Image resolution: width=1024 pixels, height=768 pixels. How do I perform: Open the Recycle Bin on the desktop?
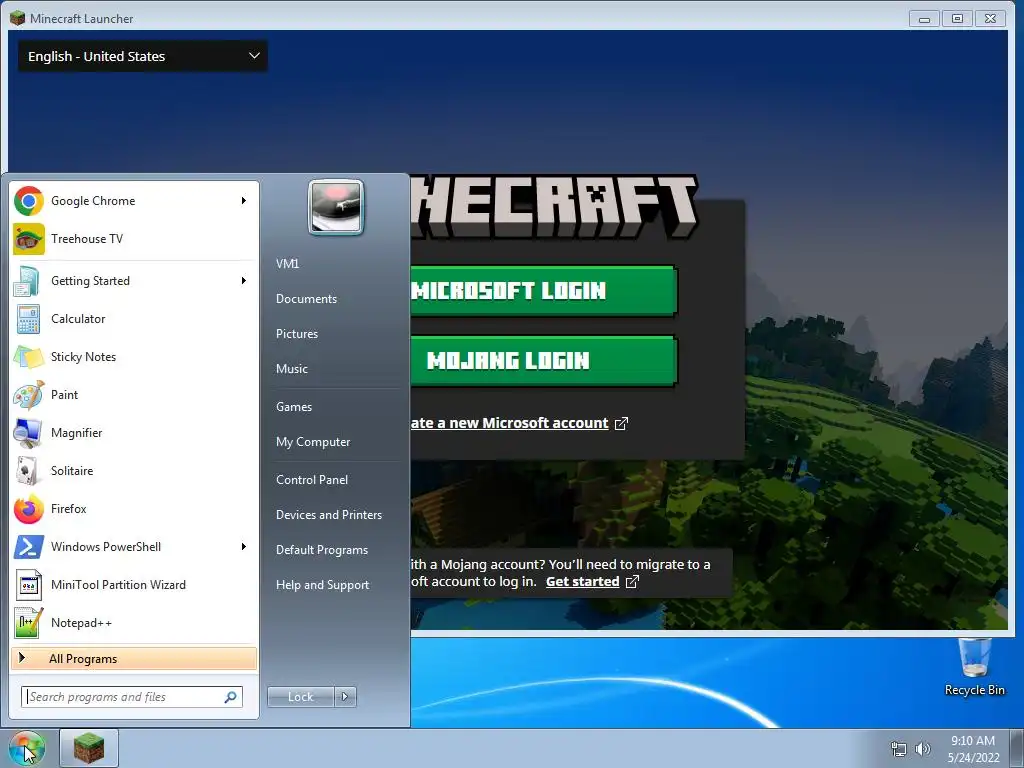click(x=974, y=667)
